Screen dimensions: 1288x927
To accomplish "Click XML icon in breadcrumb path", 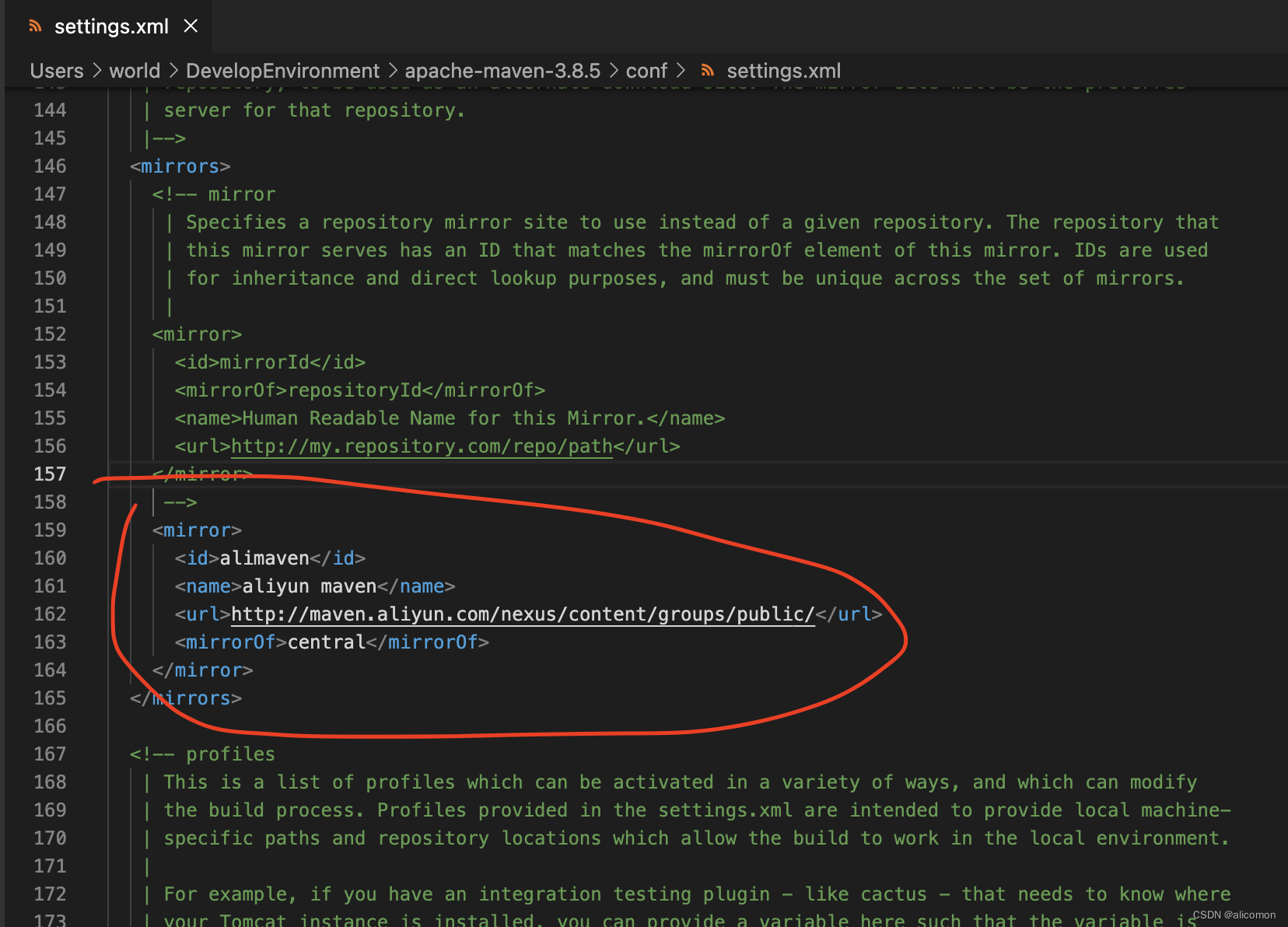I will point(708,71).
